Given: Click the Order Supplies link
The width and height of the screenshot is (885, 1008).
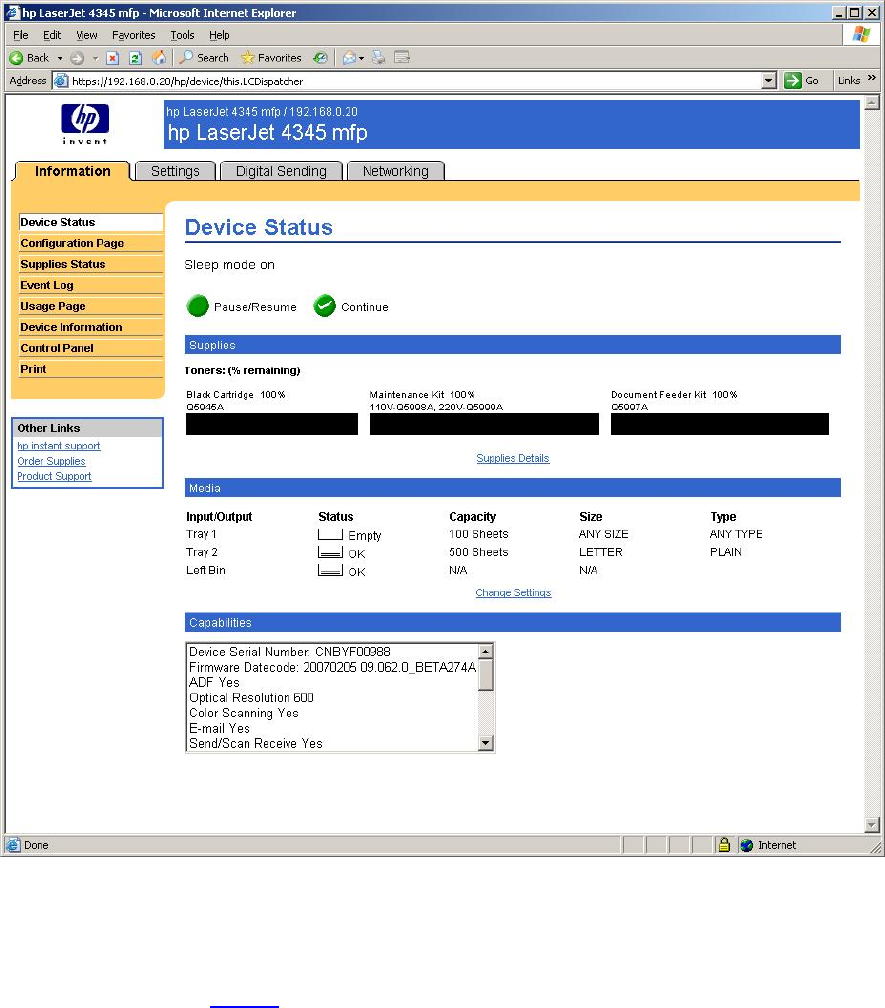Looking at the screenshot, I should point(51,461).
